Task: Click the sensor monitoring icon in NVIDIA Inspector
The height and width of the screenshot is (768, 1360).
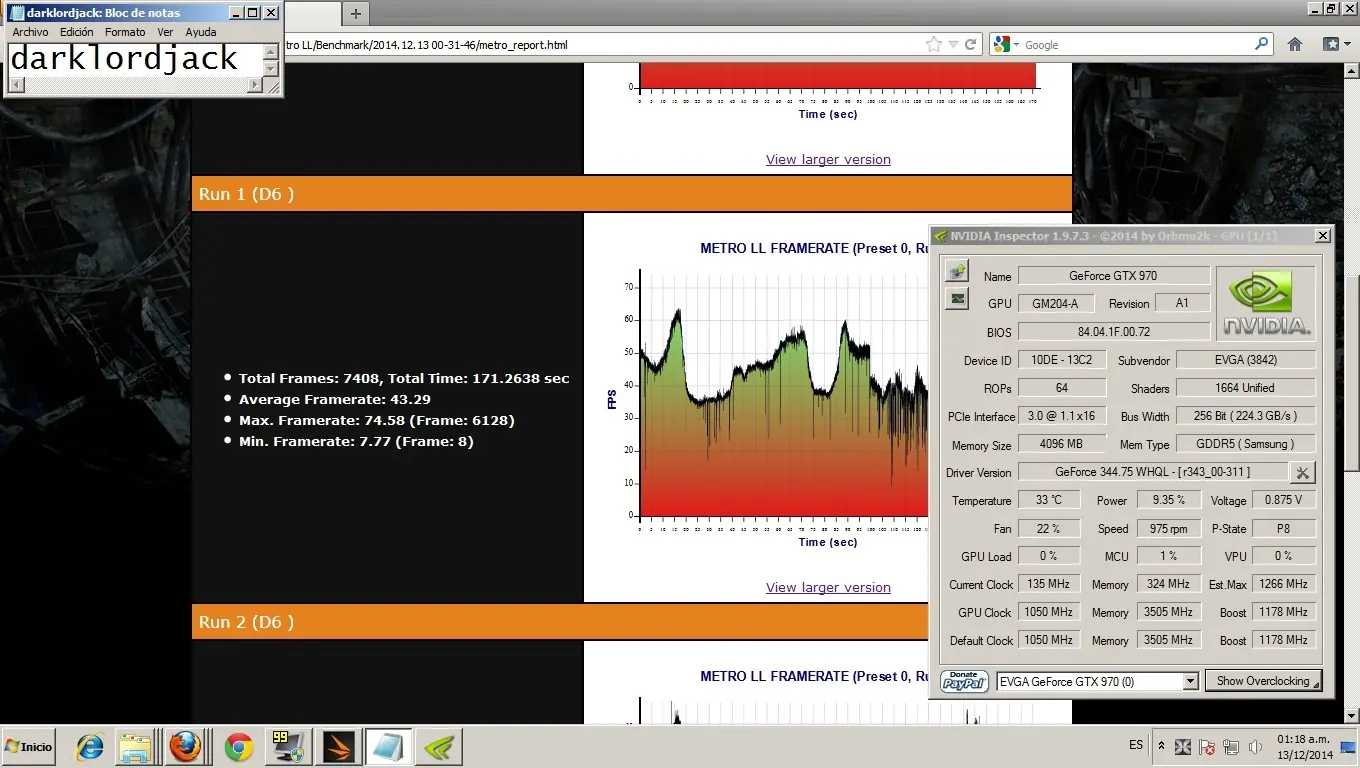Action: (x=958, y=271)
